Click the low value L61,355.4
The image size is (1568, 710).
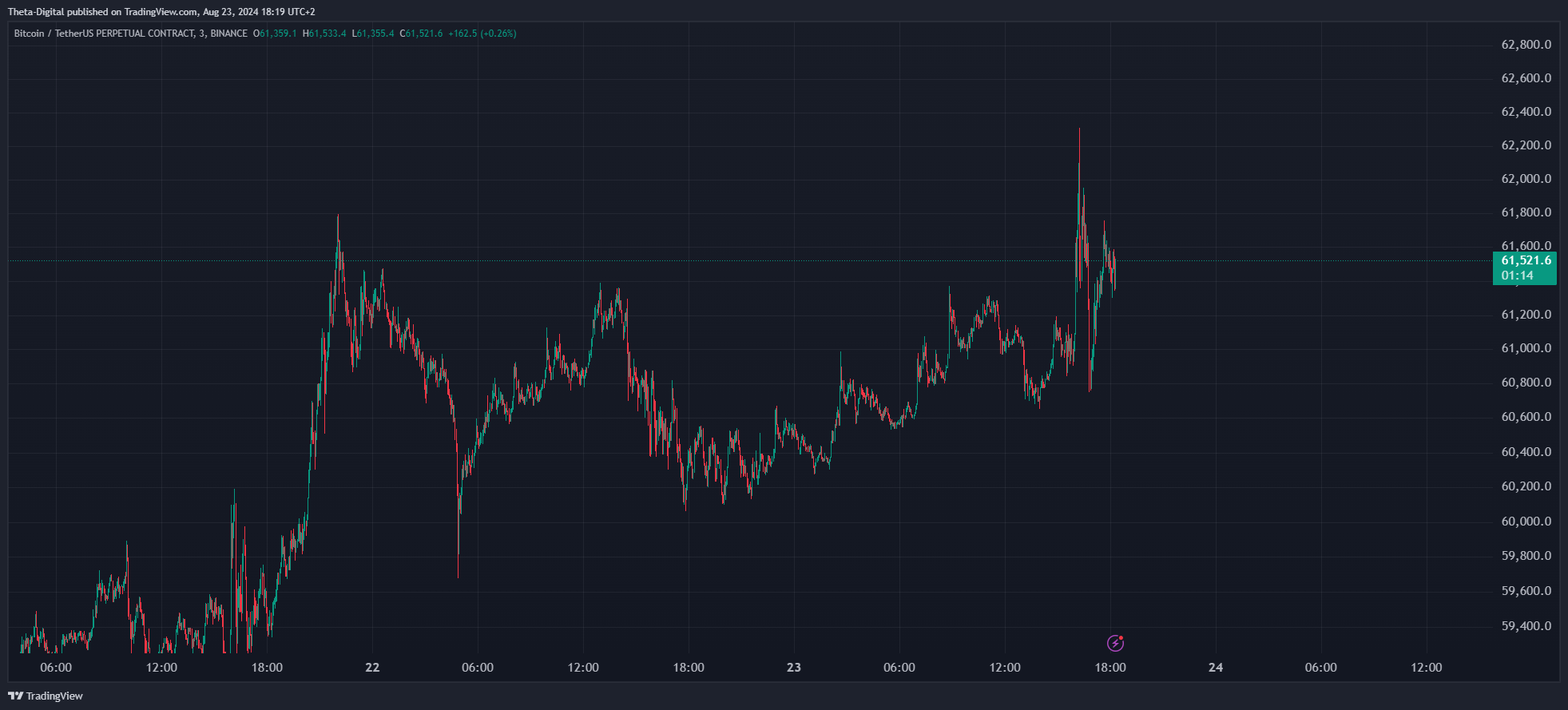(x=373, y=34)
